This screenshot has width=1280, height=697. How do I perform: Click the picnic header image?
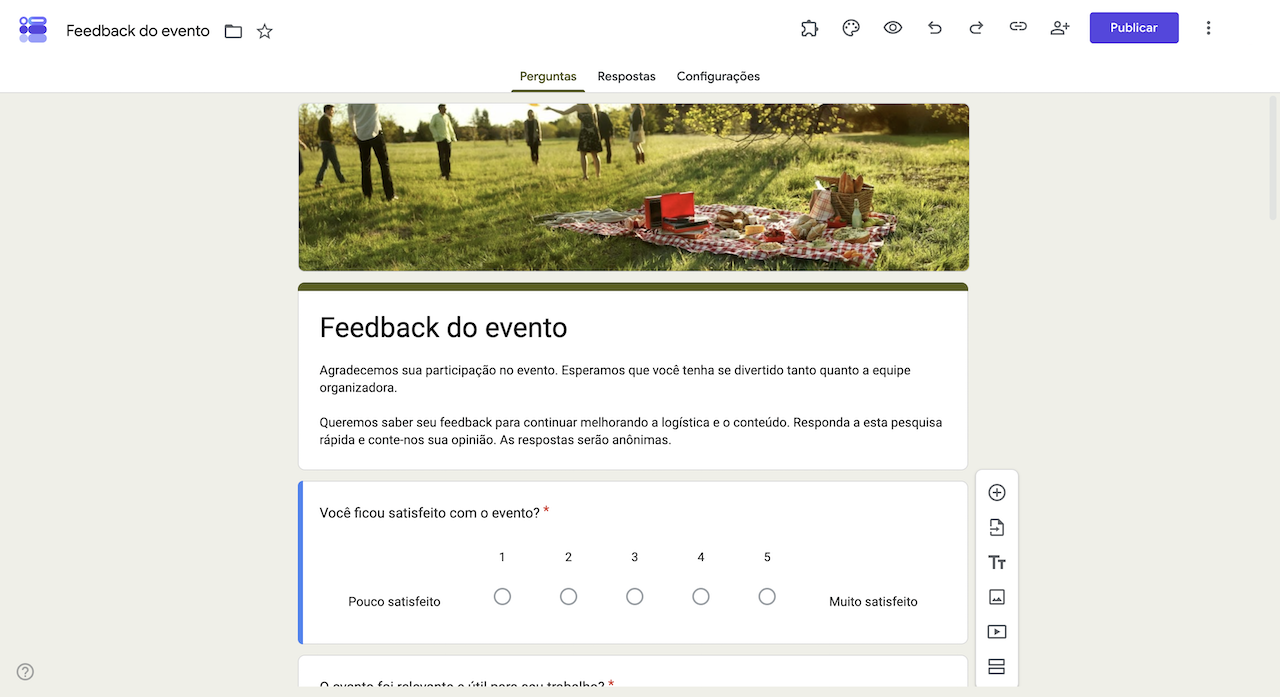[x=633, y=187]
